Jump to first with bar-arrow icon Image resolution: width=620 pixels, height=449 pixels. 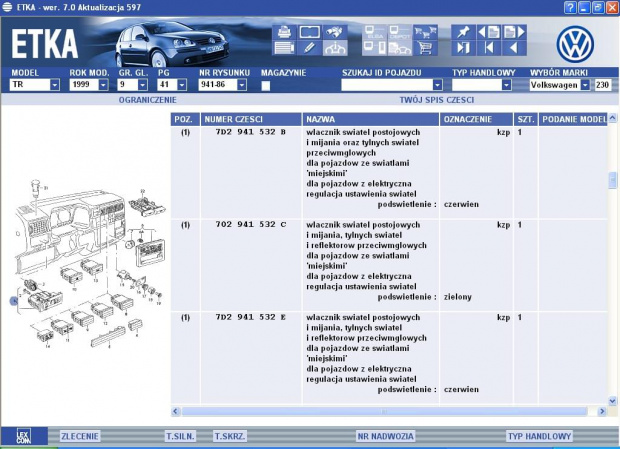[489, 48]
